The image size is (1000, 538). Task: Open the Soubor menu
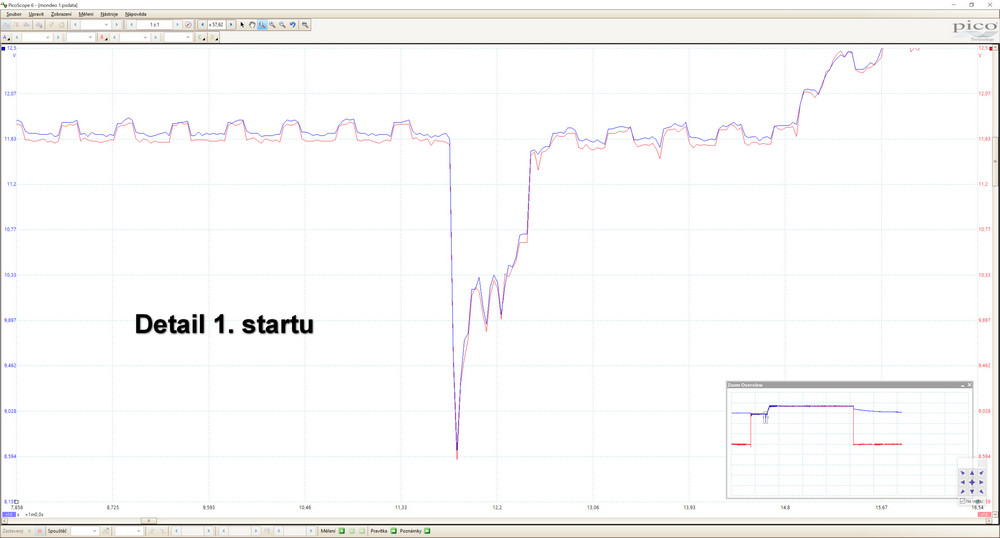[x=13, y=14]
